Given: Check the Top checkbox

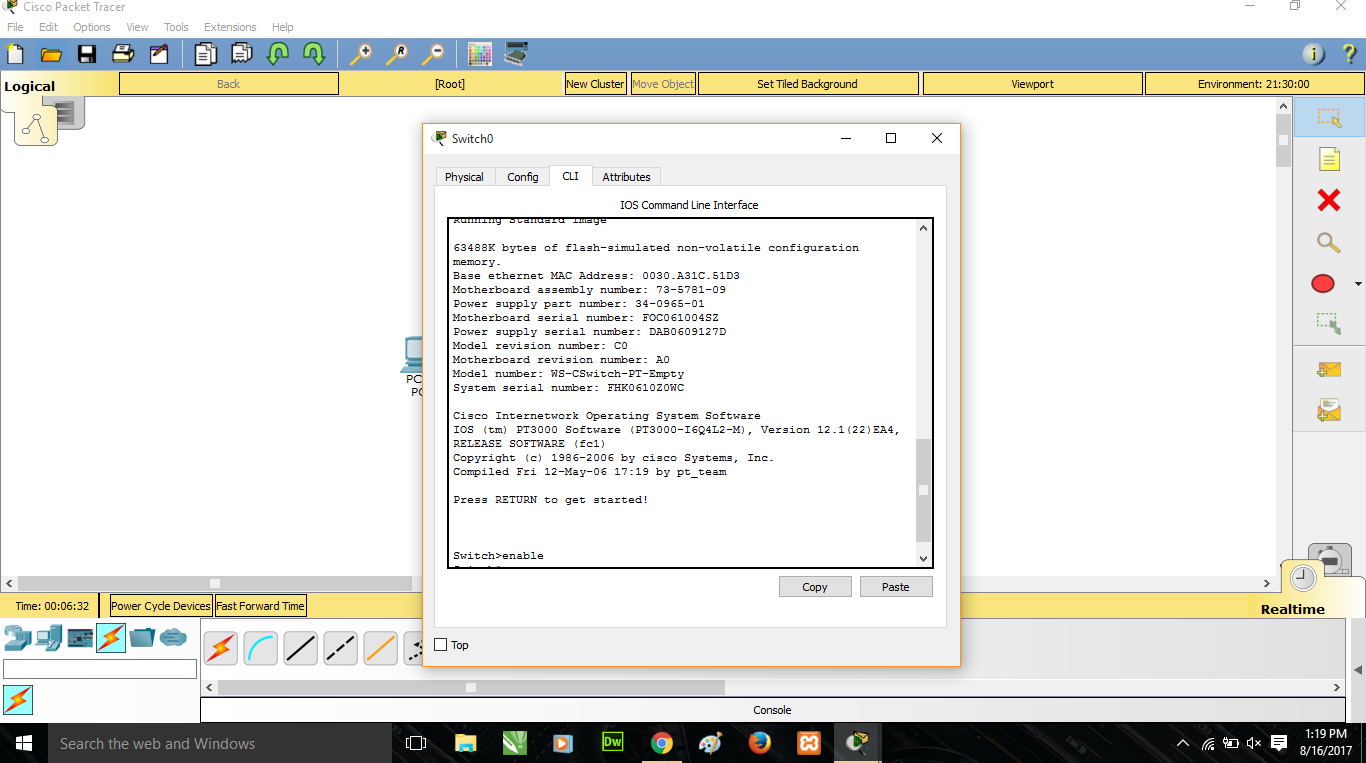Looking at the screenshot, I should 438,645.
